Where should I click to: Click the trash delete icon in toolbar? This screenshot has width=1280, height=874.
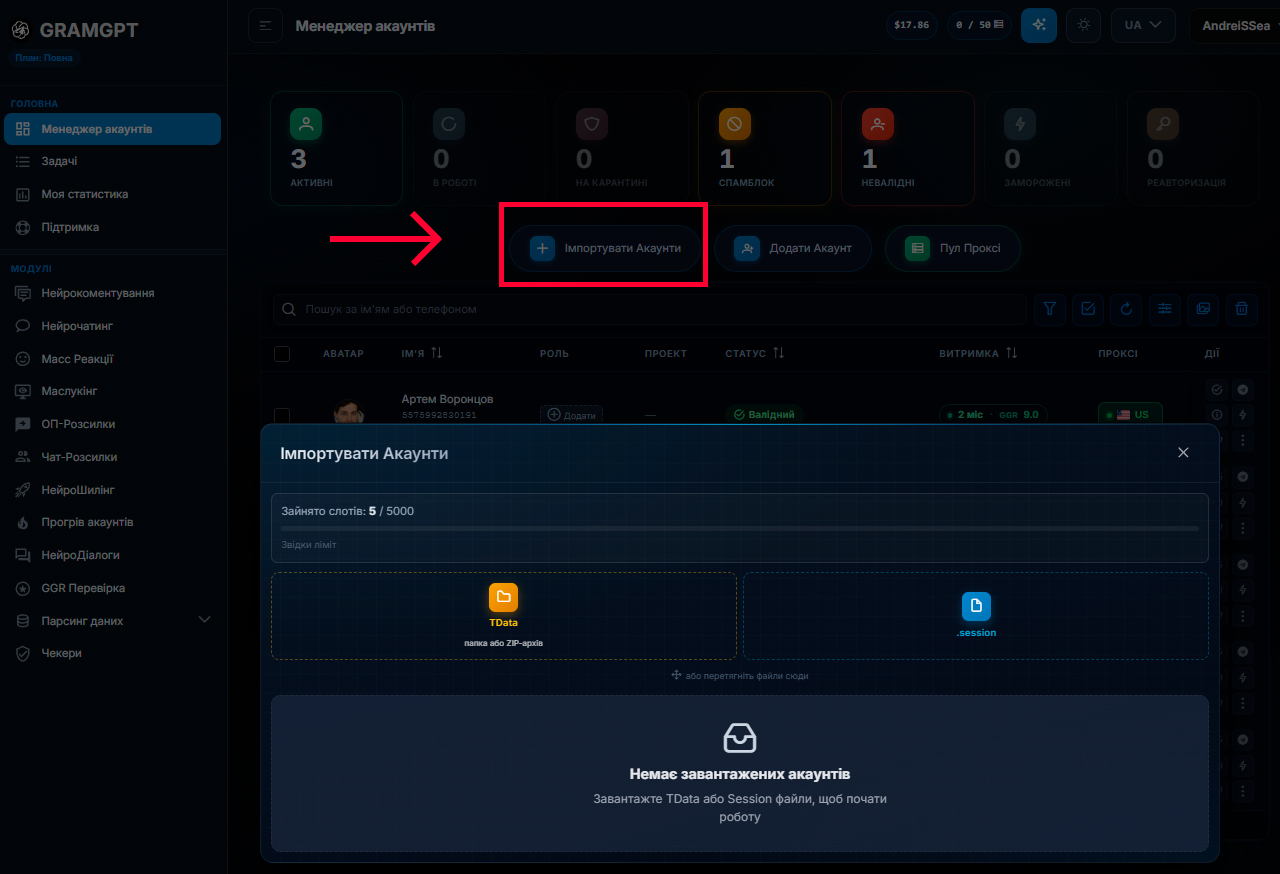pos(1242,309)
